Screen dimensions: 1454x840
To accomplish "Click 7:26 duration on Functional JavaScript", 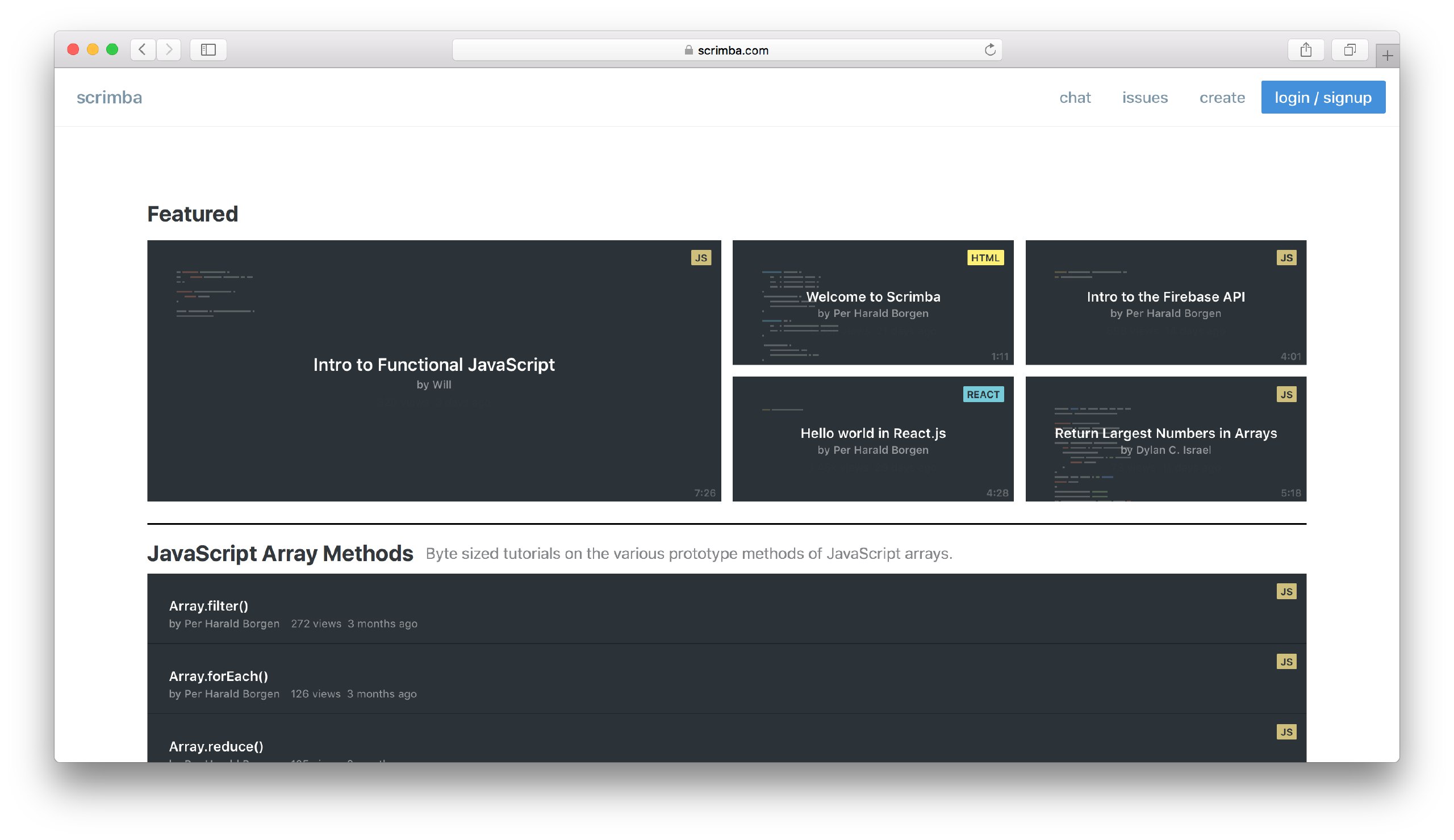I will 704,492.
